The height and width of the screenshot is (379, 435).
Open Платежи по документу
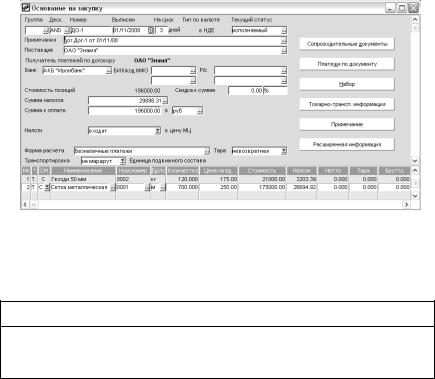click(347, 64)
